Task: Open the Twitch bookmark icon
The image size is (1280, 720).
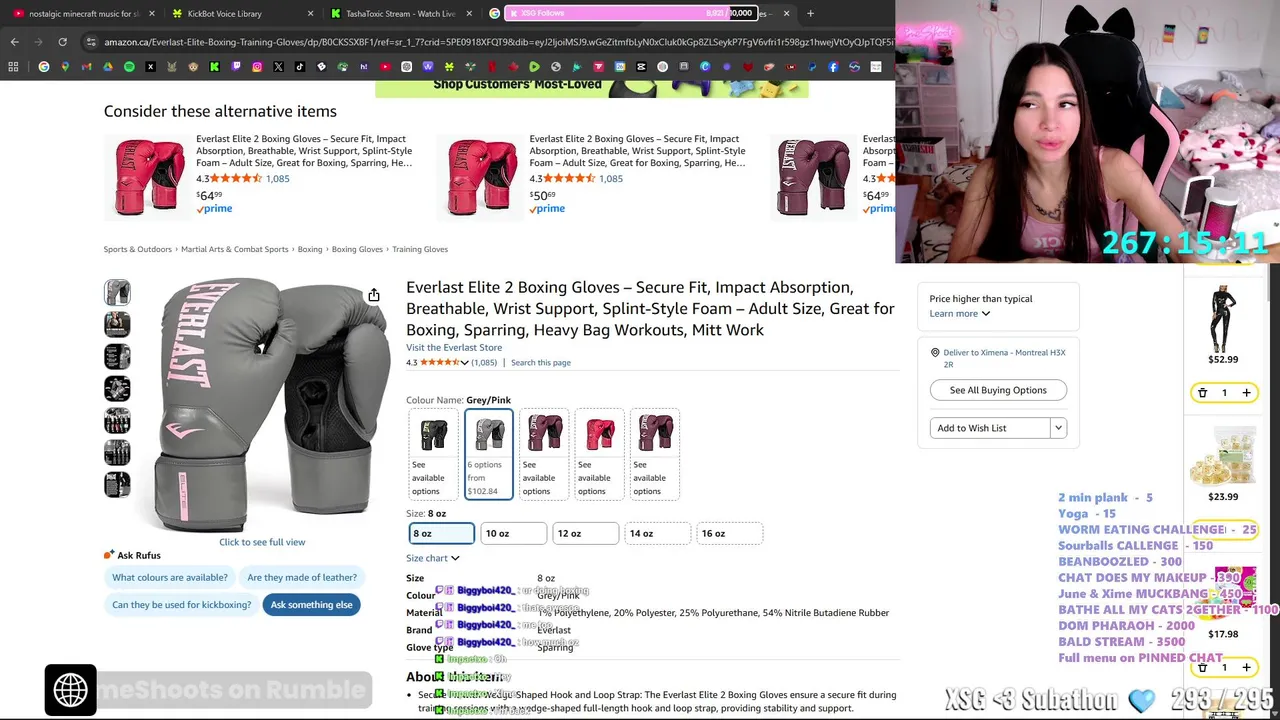Action: (x=236, y=67)
